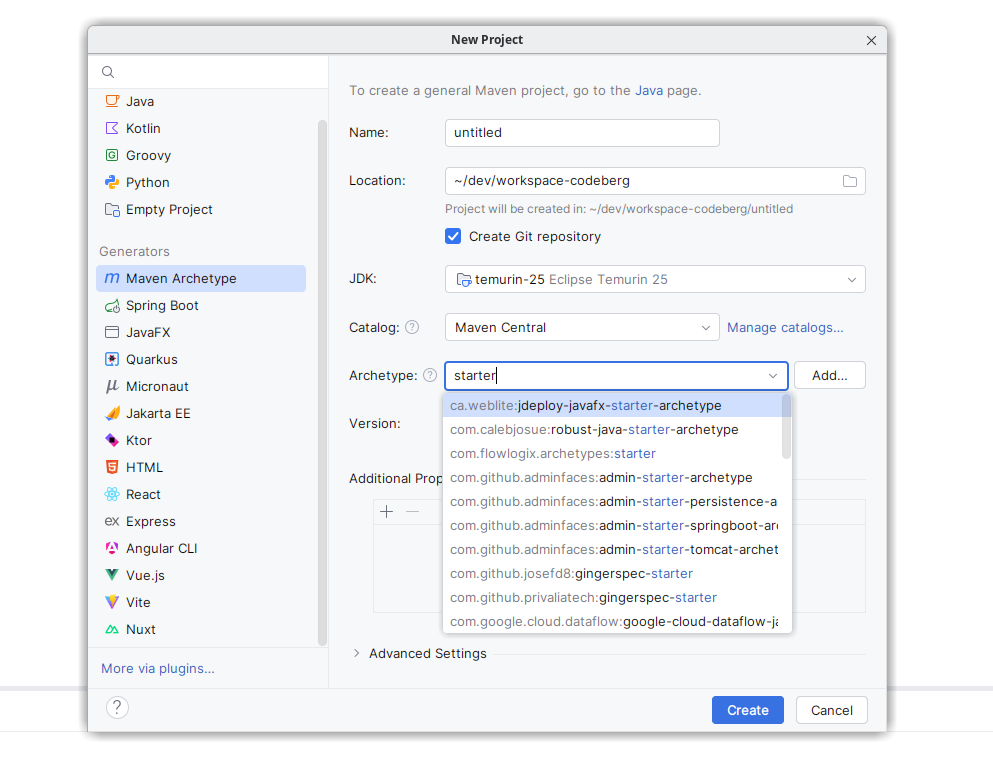Choose the Spring Boot generator icon

[112, 306]
